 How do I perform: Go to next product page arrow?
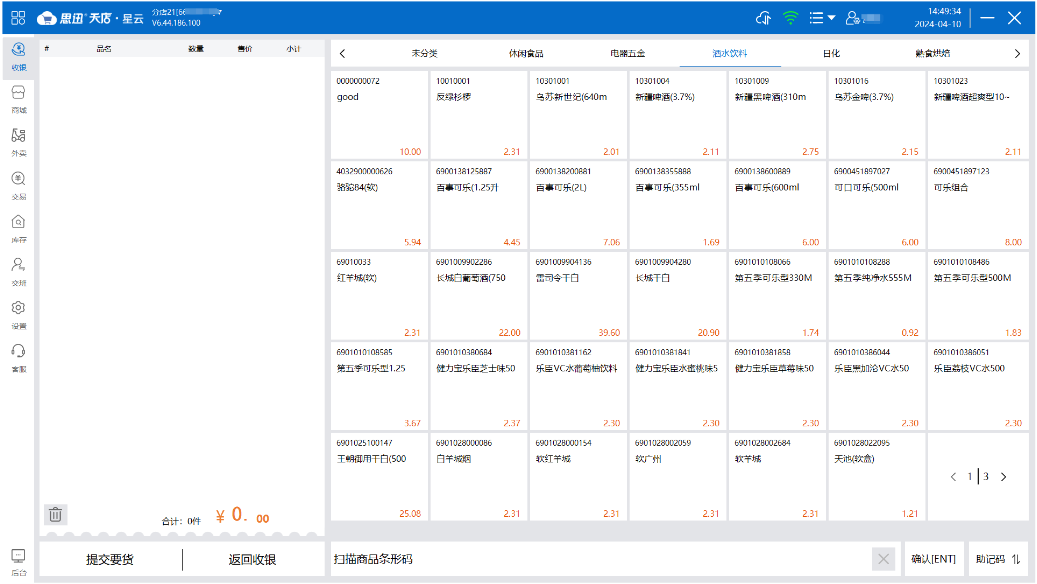[x=1003, y=477]
